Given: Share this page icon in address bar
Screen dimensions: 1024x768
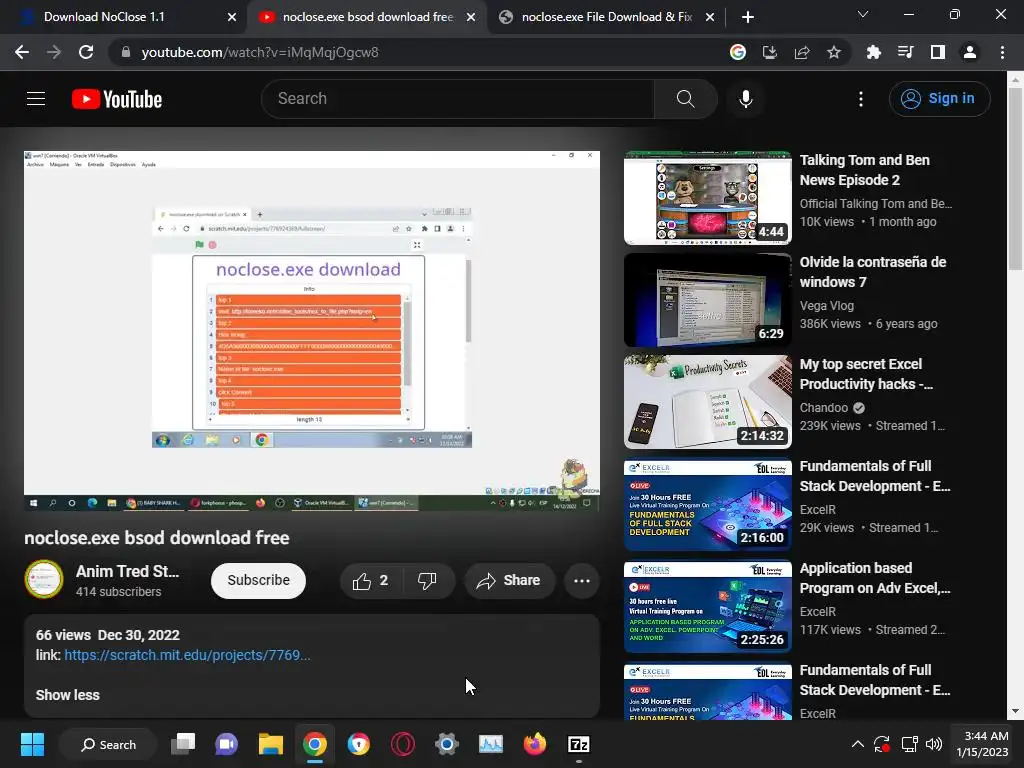Looking at the screenshot, I should tap(801, 52).
